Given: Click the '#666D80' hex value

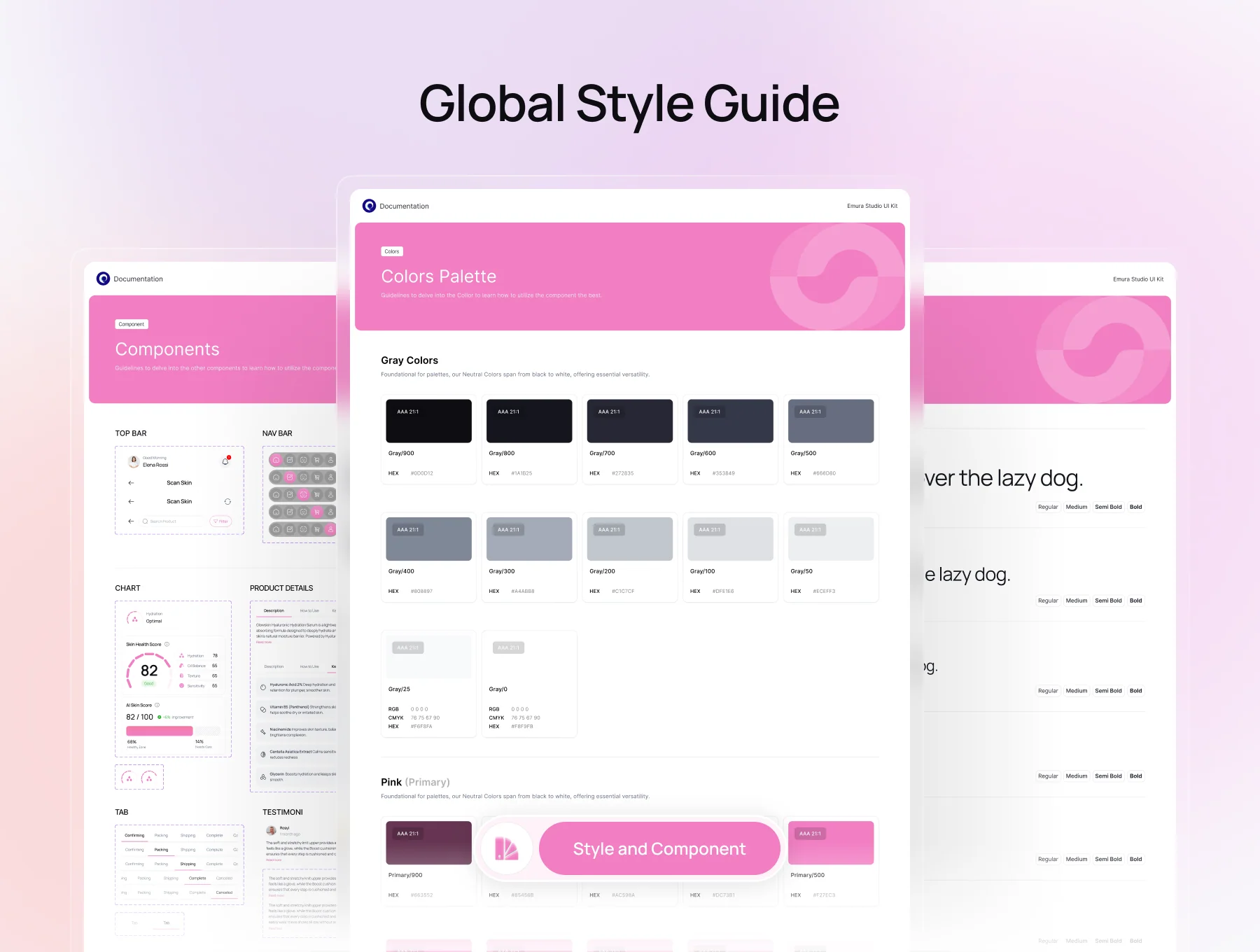Looking at the screenshot, I should [x=824, y=473].
